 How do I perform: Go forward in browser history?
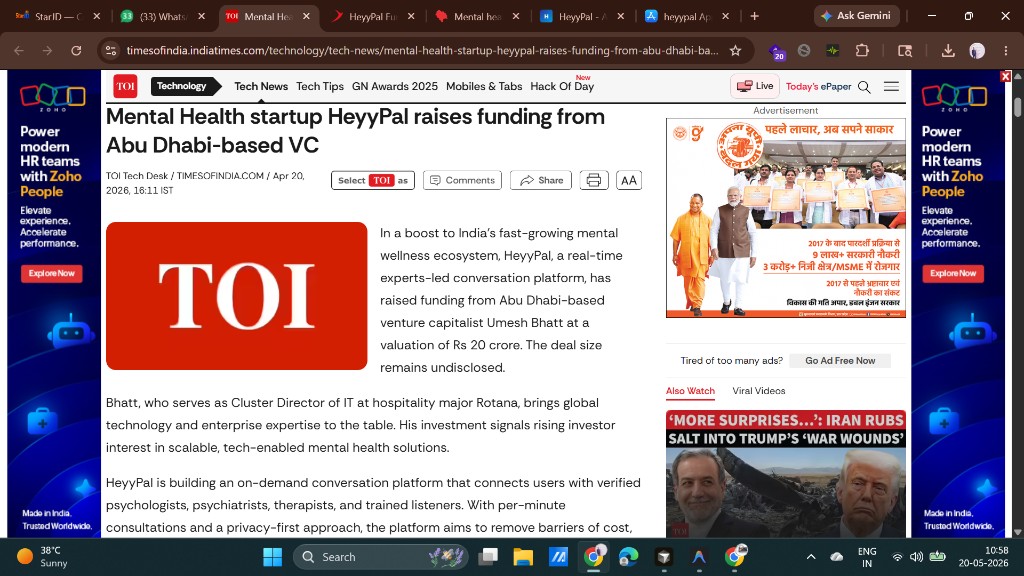(47, 51)
